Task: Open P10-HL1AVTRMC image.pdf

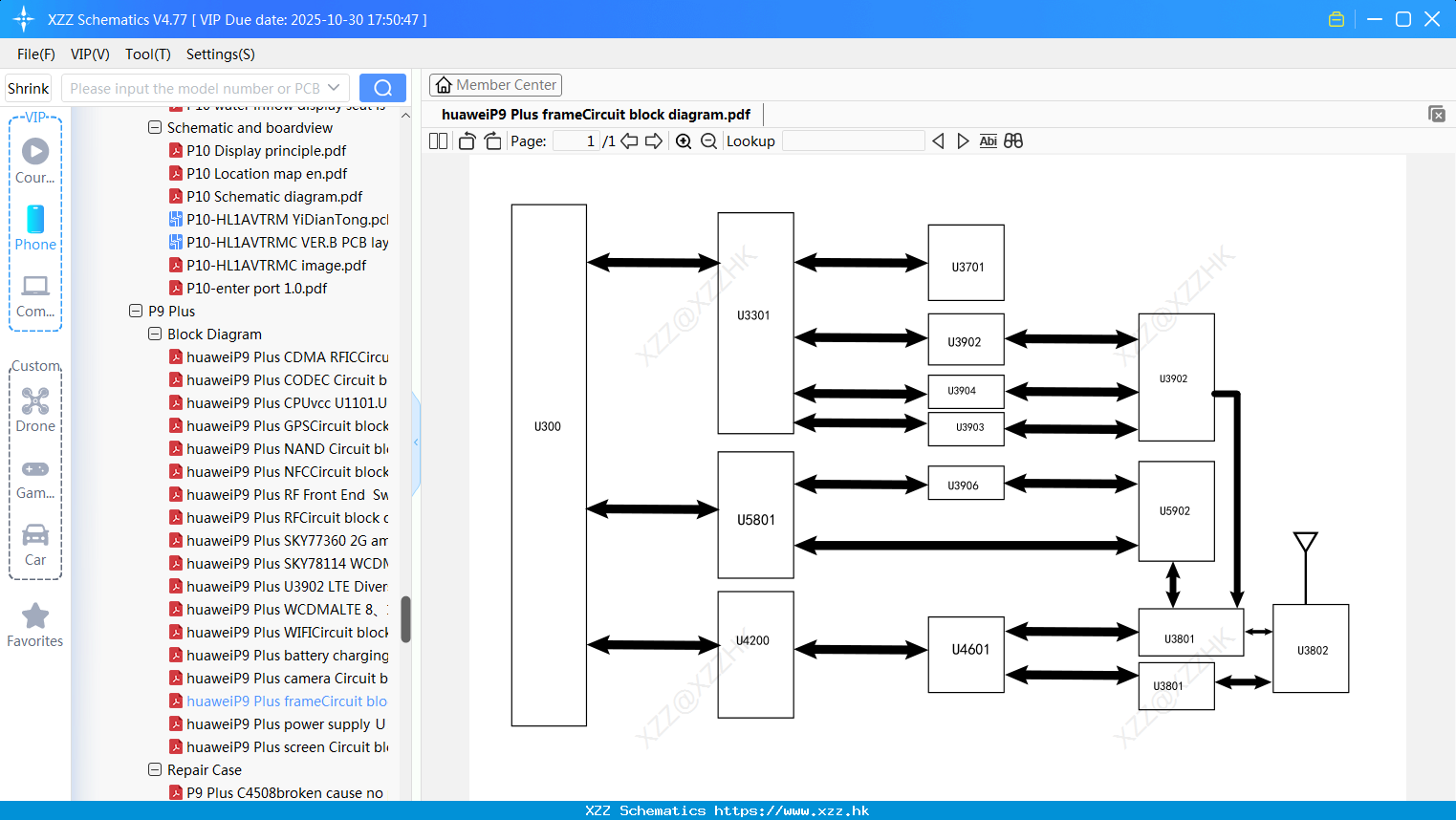Action: (x=276, y=265)
